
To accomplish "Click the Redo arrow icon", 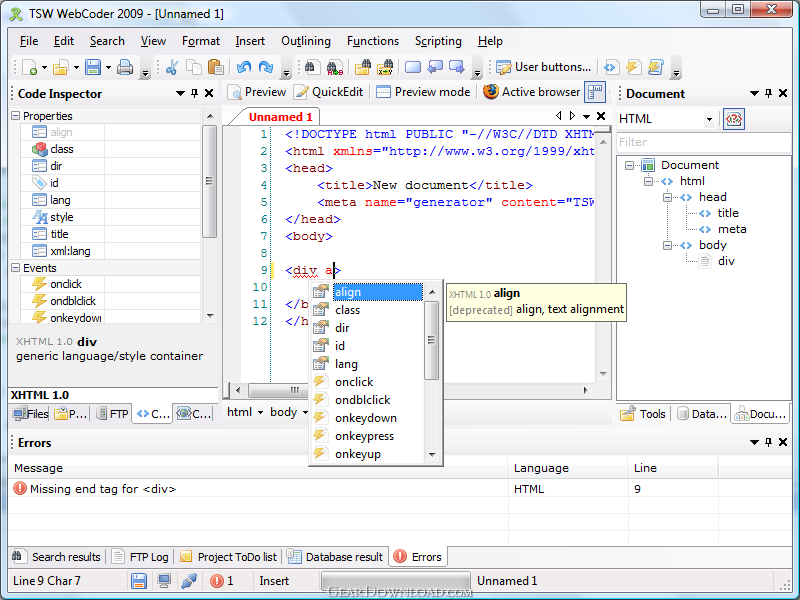I will click(266, 67).
